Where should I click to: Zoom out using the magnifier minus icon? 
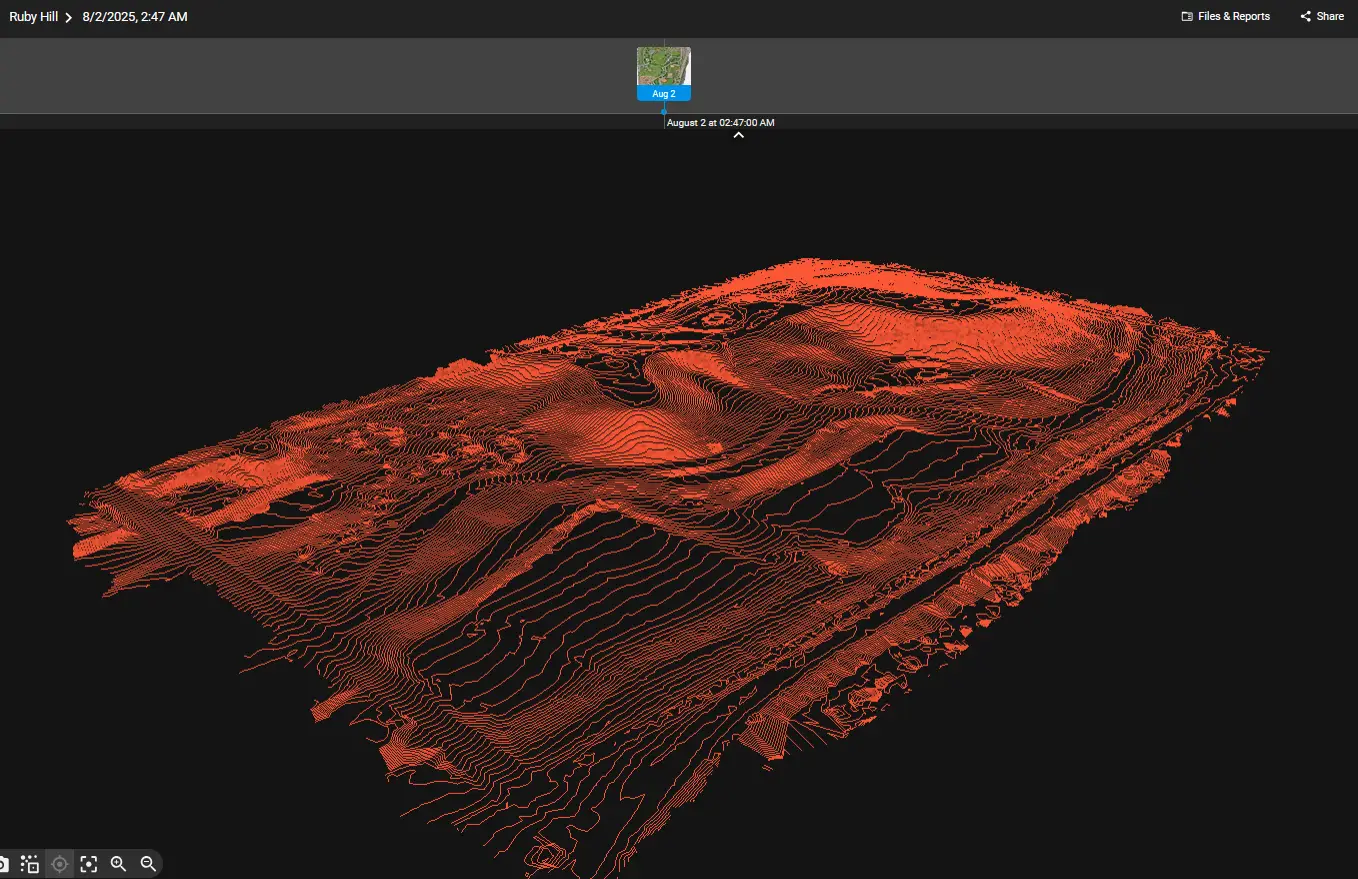(148, 863)
